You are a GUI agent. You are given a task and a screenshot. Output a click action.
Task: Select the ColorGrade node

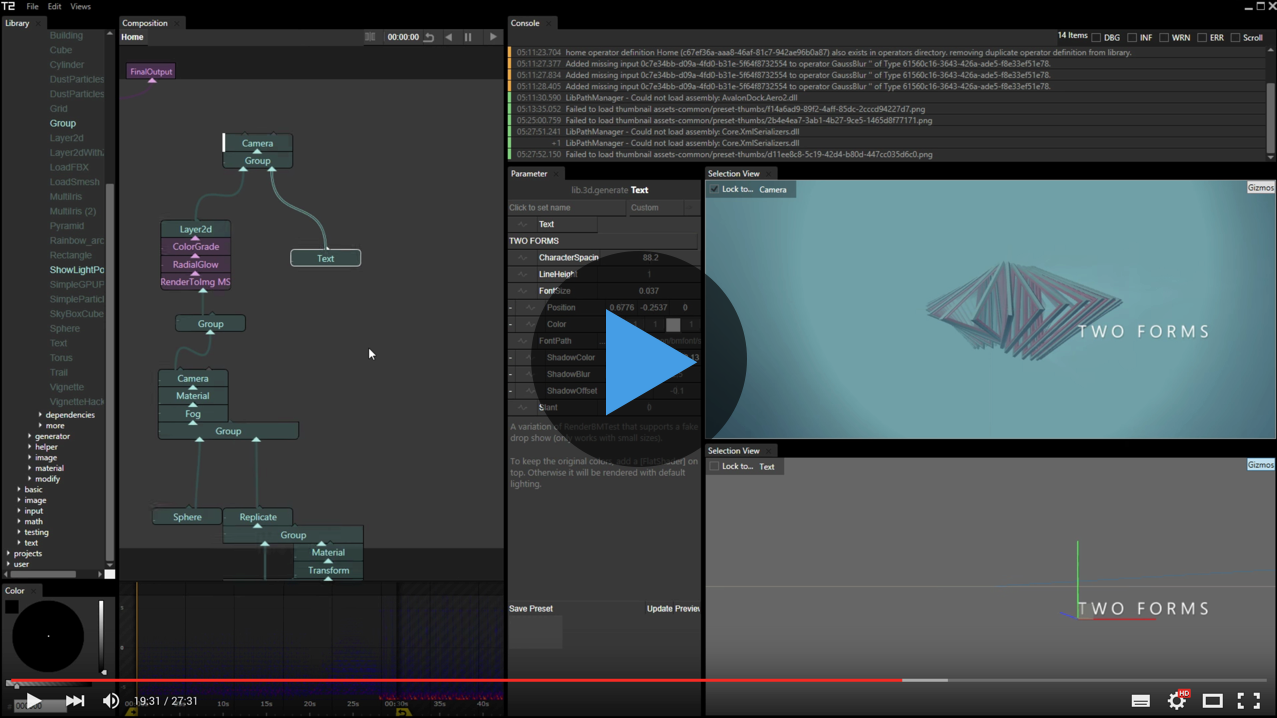coord(196,247)
